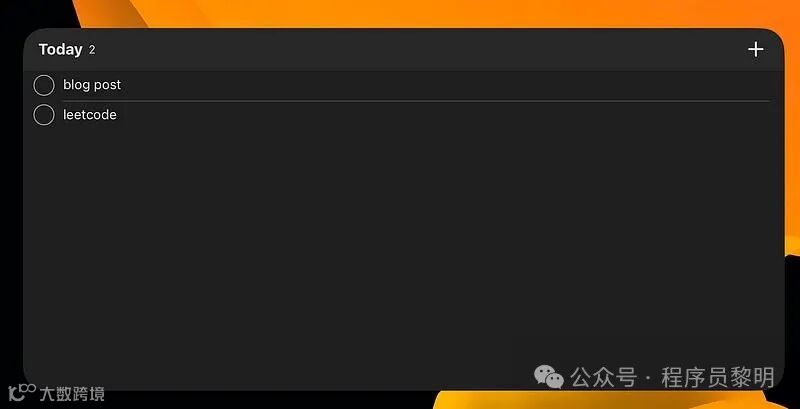Click the 程序员黎明 account name
The height and width of the screenshot is (409, 800).
(718, 378)
